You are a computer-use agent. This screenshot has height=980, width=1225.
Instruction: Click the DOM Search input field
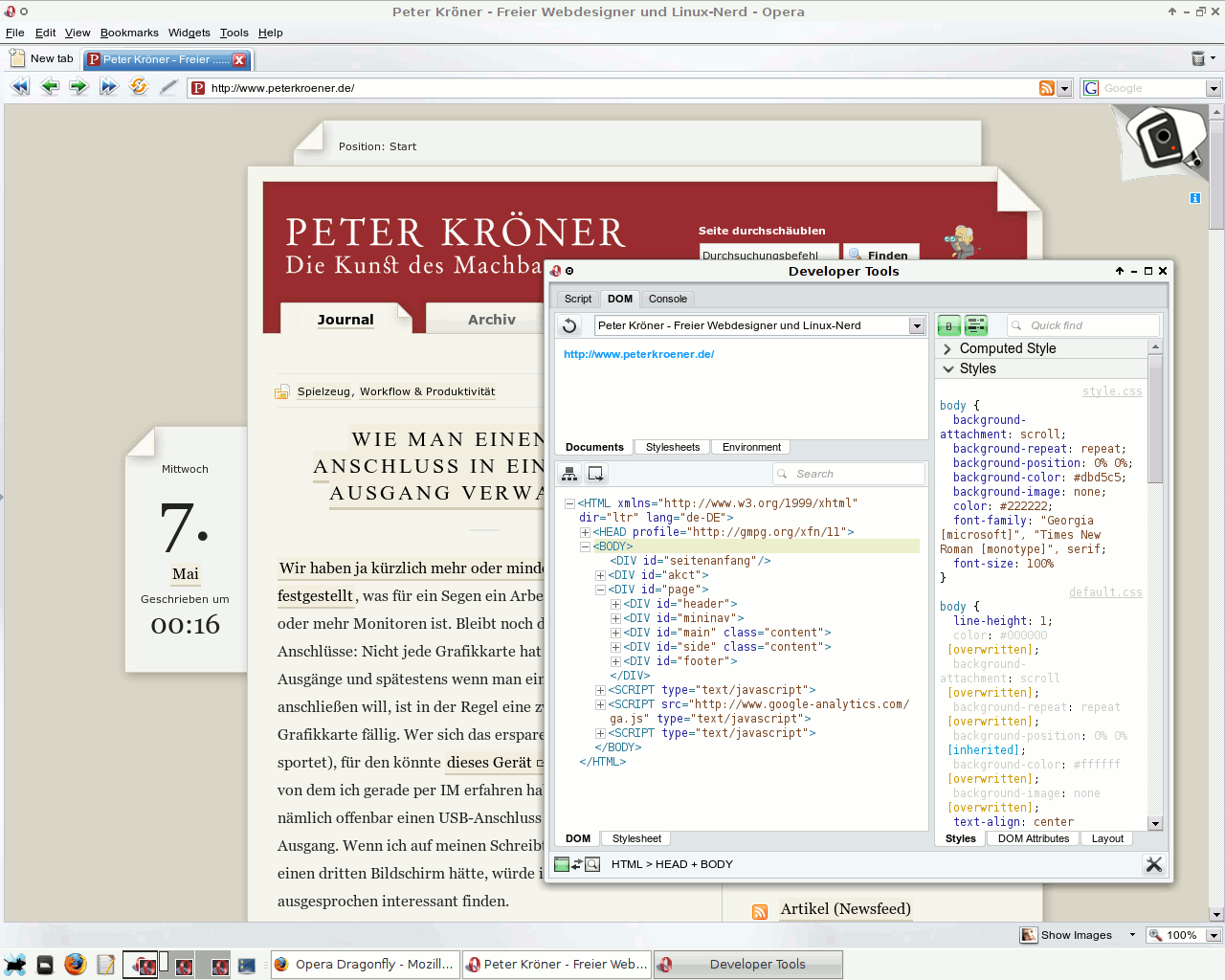[x=849, y=474]
